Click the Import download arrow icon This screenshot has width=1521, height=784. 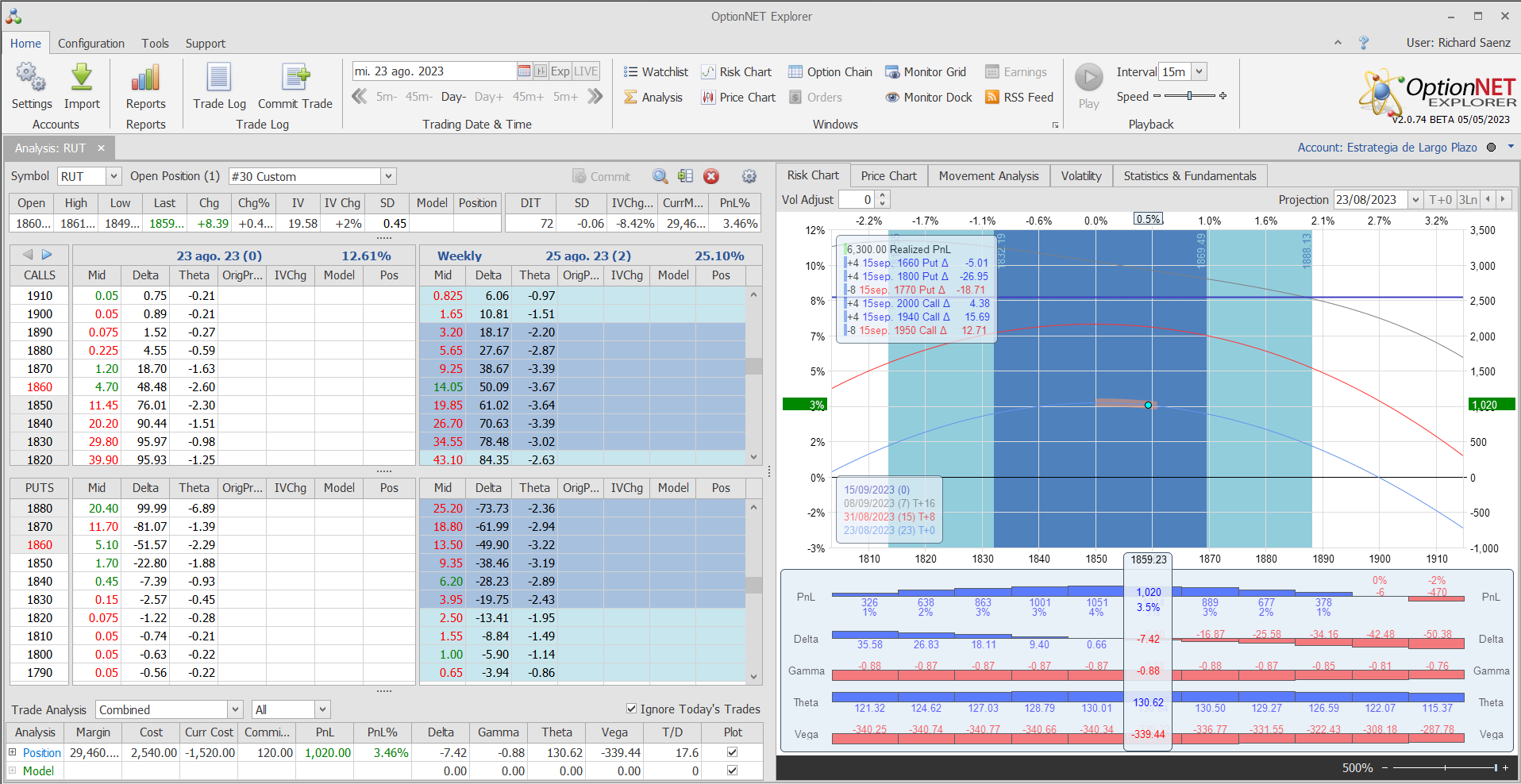pyautogui.click(x=82, y=77)
